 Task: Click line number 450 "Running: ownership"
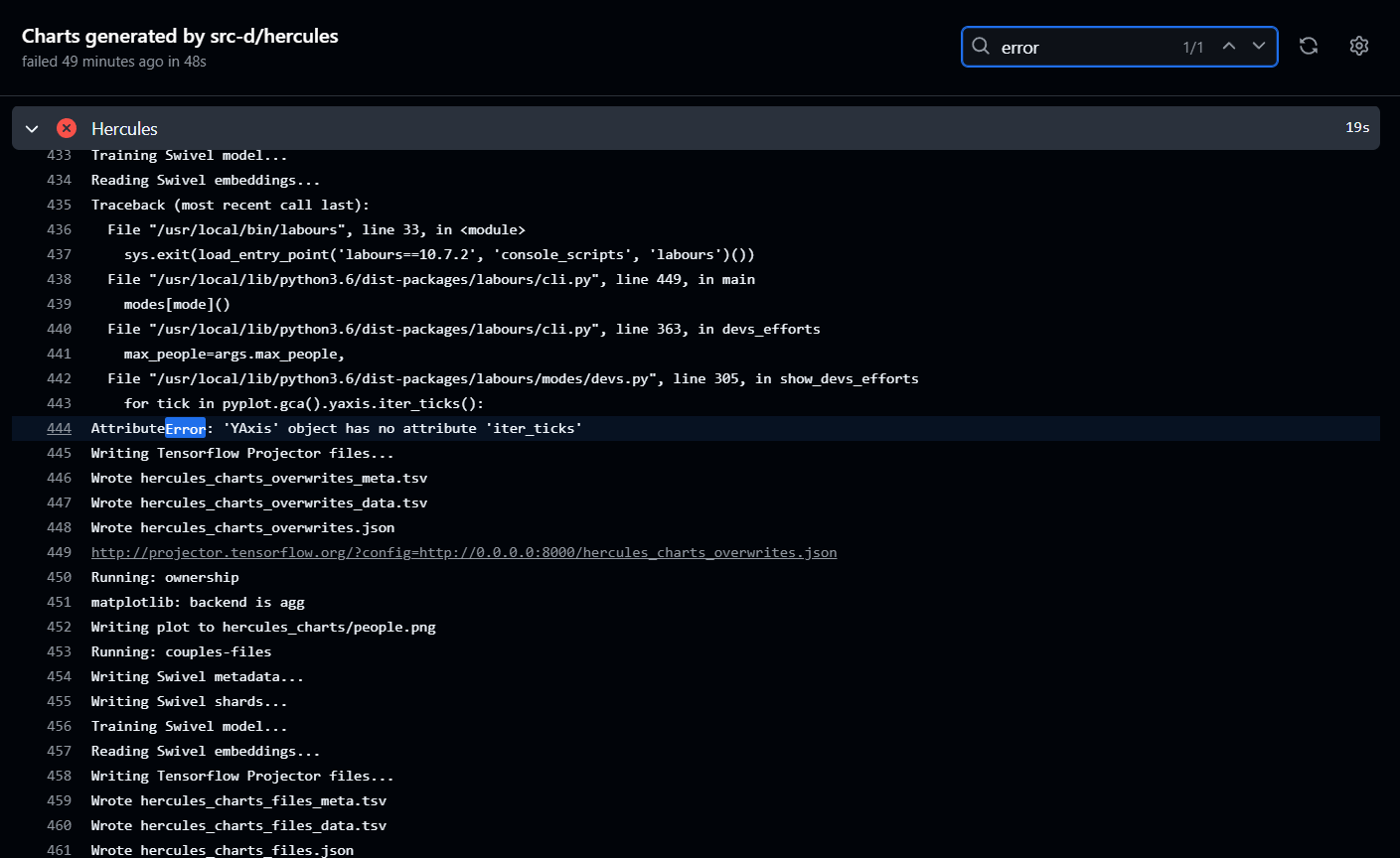point(59,577)
